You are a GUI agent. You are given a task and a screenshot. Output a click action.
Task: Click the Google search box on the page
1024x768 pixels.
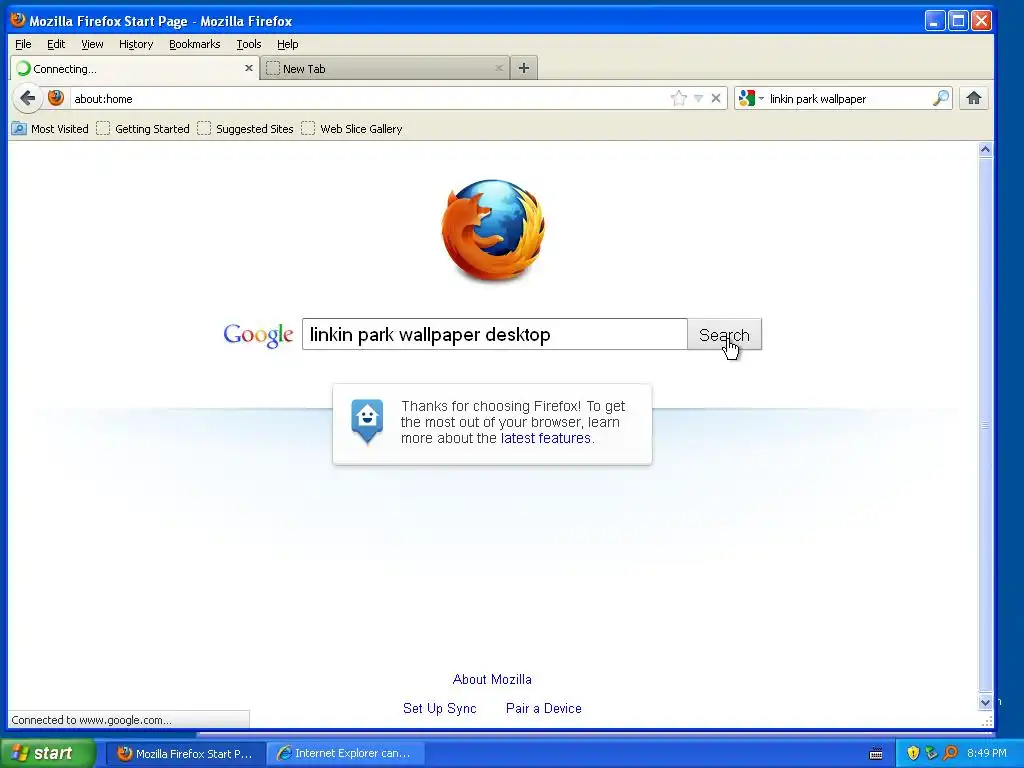[x=494, y=334]
